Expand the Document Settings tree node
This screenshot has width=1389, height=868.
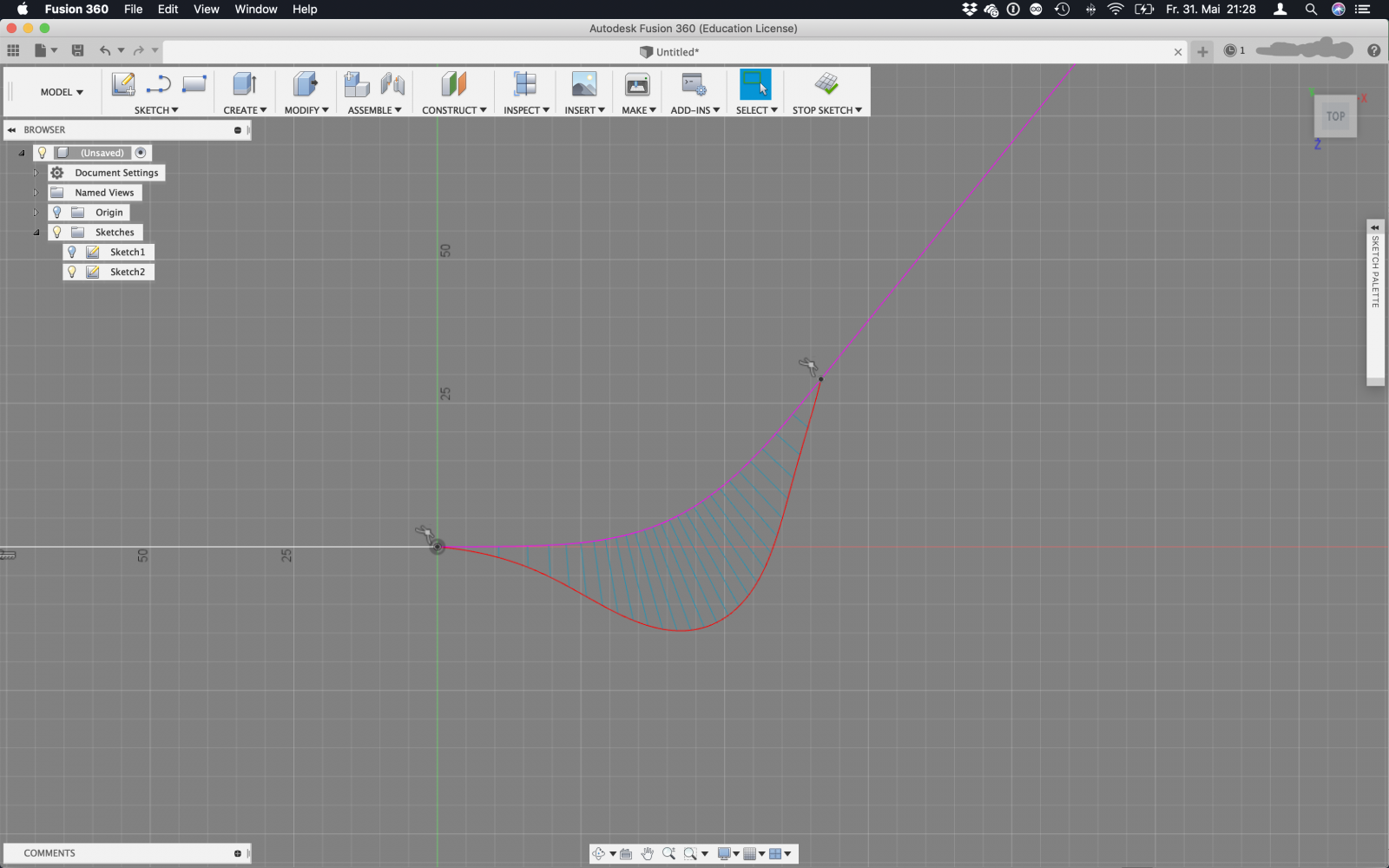(36, 173)
